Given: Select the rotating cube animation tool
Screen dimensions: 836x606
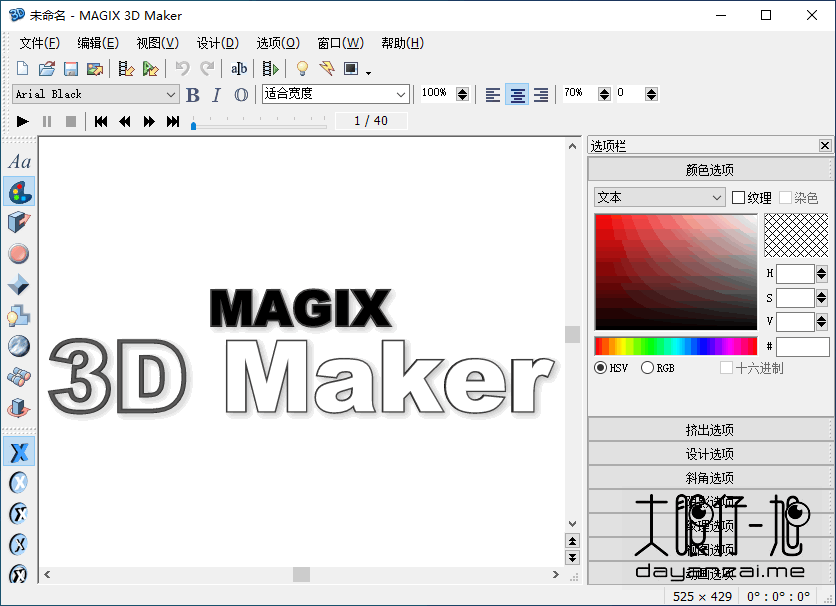Looking at the screenshot, I should click(19, 408).
